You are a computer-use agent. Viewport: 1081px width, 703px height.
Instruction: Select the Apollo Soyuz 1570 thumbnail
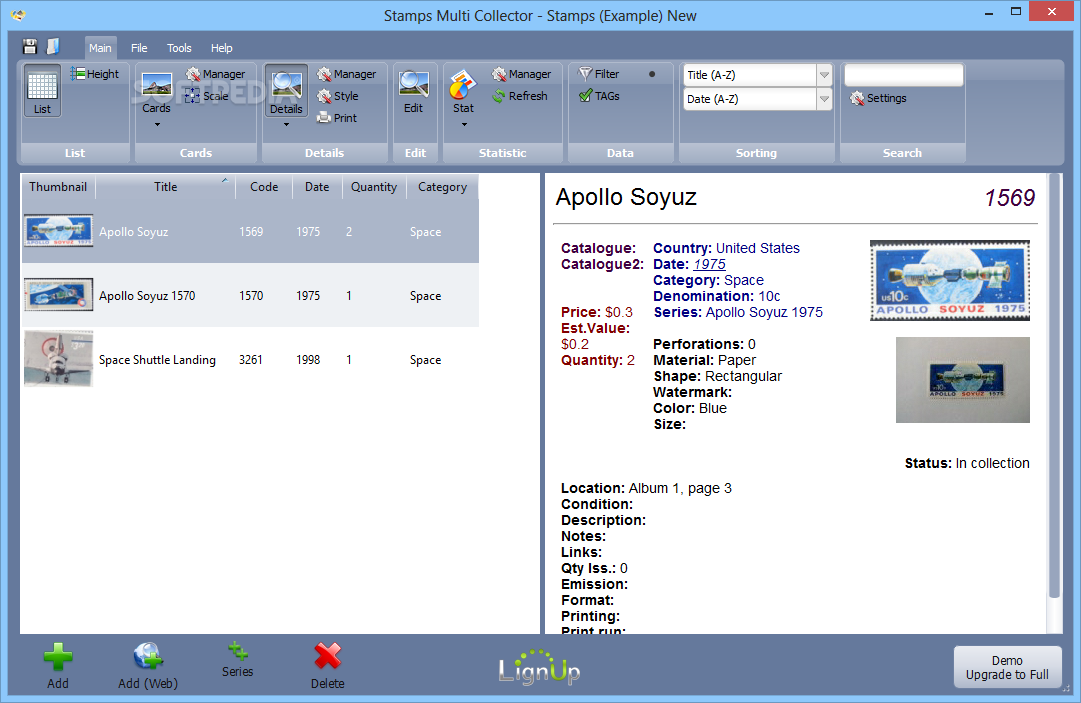click(59, 294)
